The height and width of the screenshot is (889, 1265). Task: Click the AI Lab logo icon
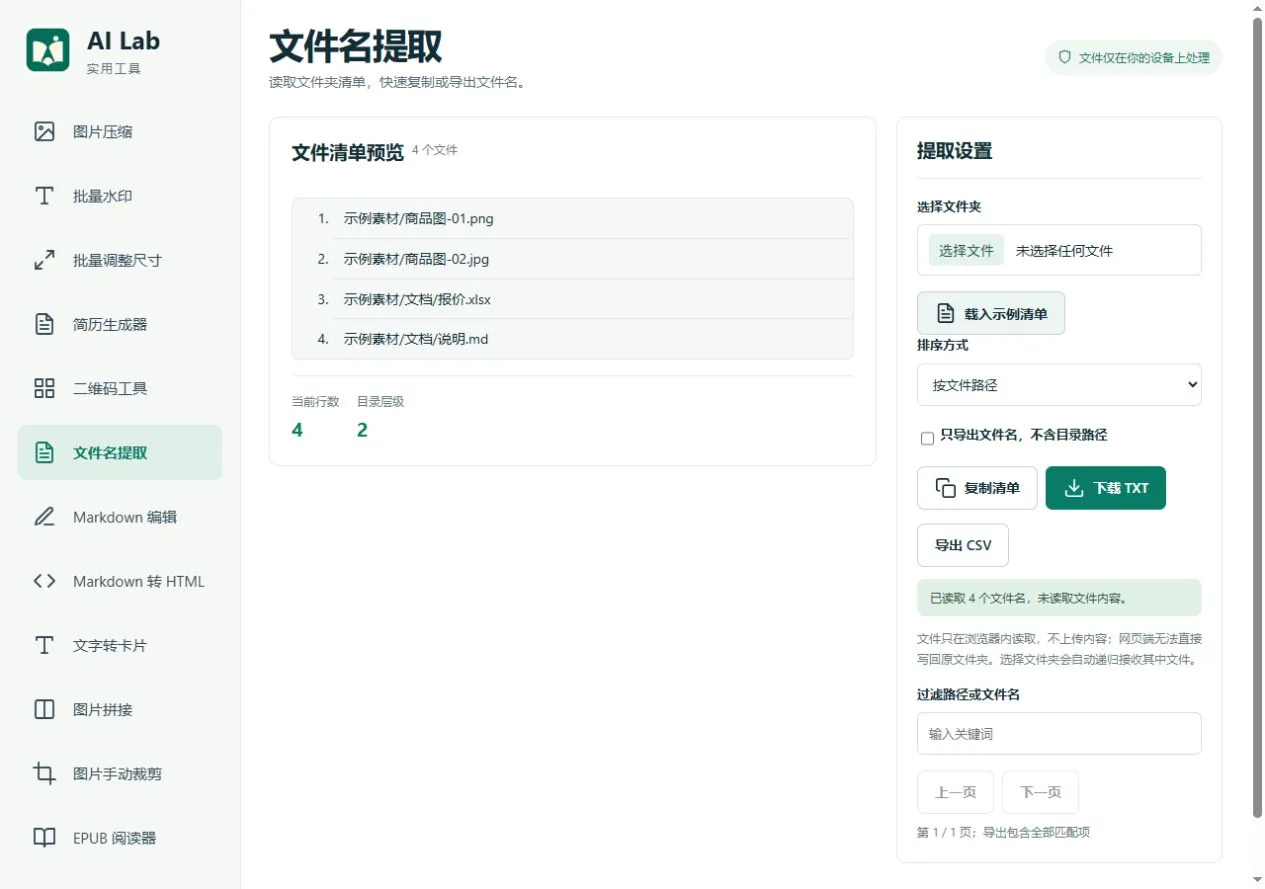pos(48,50)
